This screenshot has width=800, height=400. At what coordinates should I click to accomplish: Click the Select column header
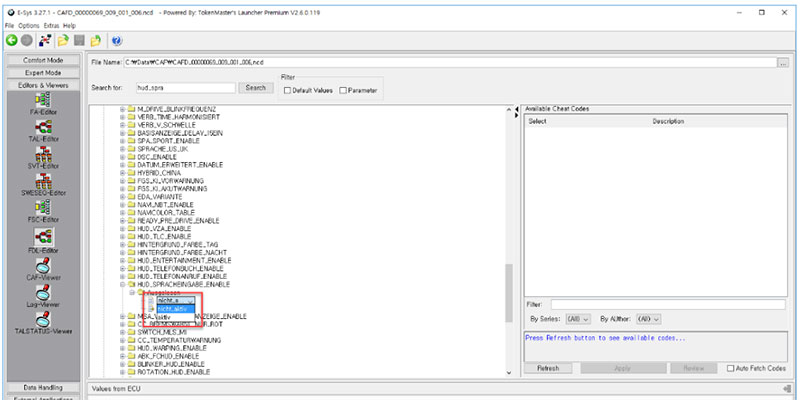click(537, 121)
